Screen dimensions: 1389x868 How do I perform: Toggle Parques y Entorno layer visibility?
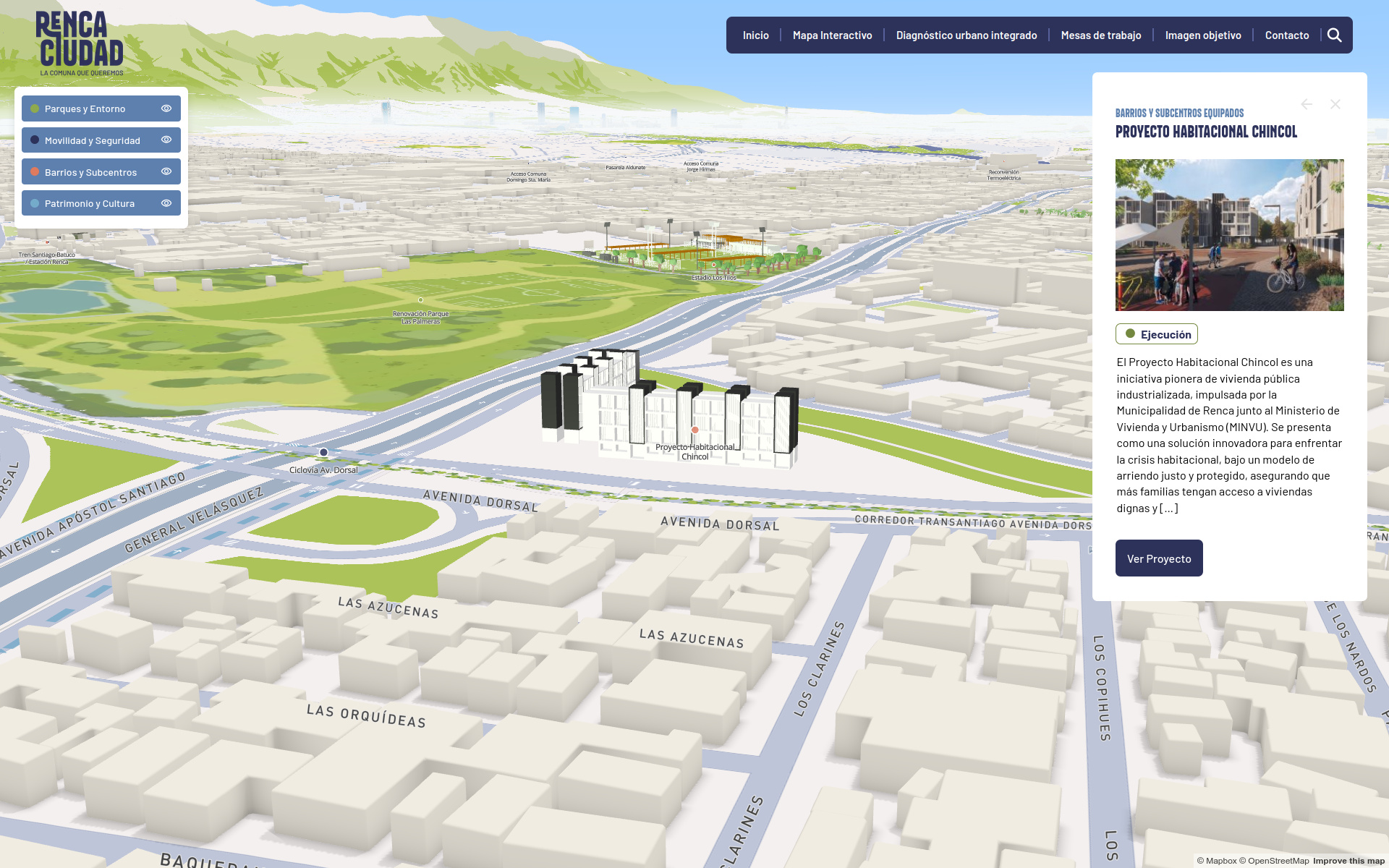[166, 109]
